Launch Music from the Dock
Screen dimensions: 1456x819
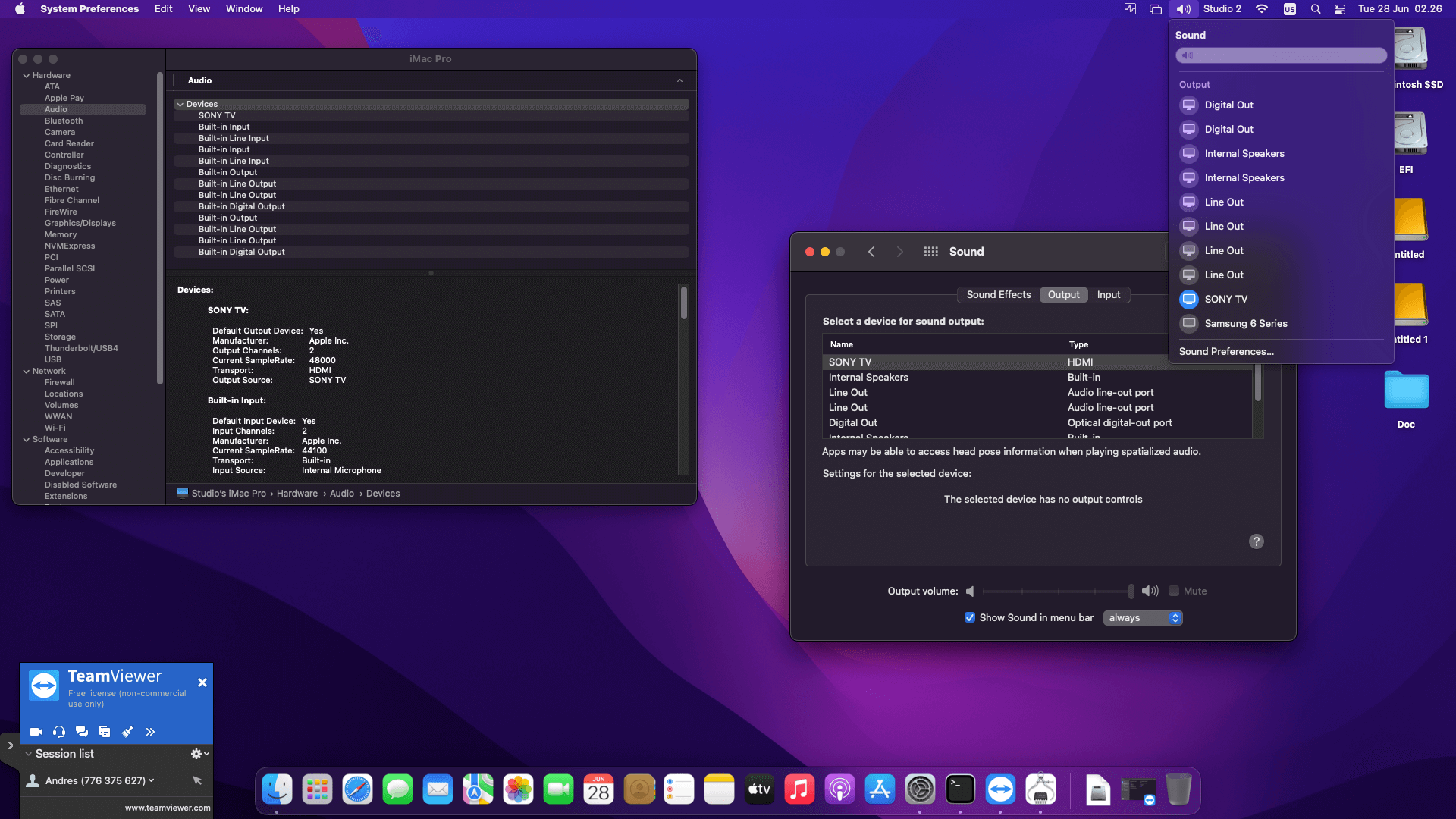[800, 789]
